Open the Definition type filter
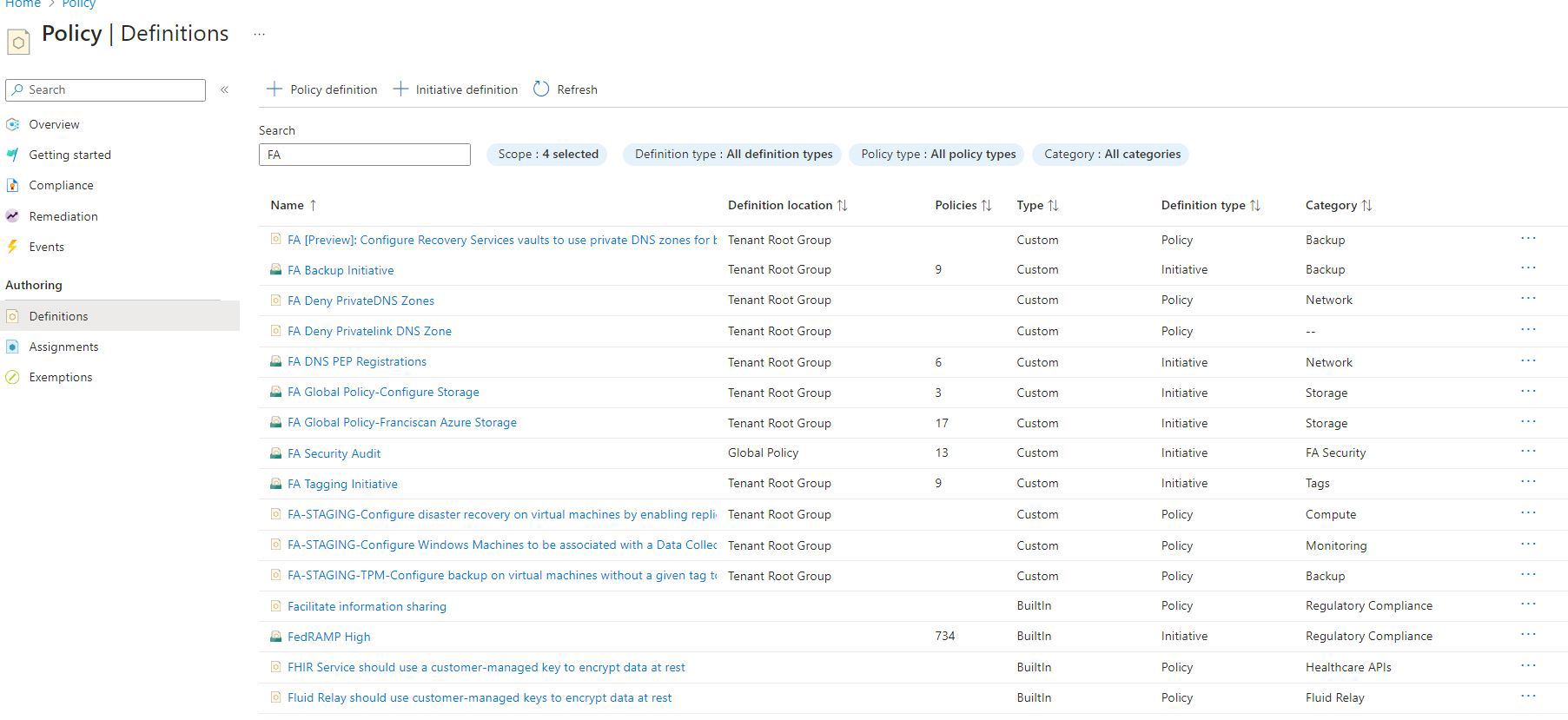1568x720 pixels. point(732,154)
